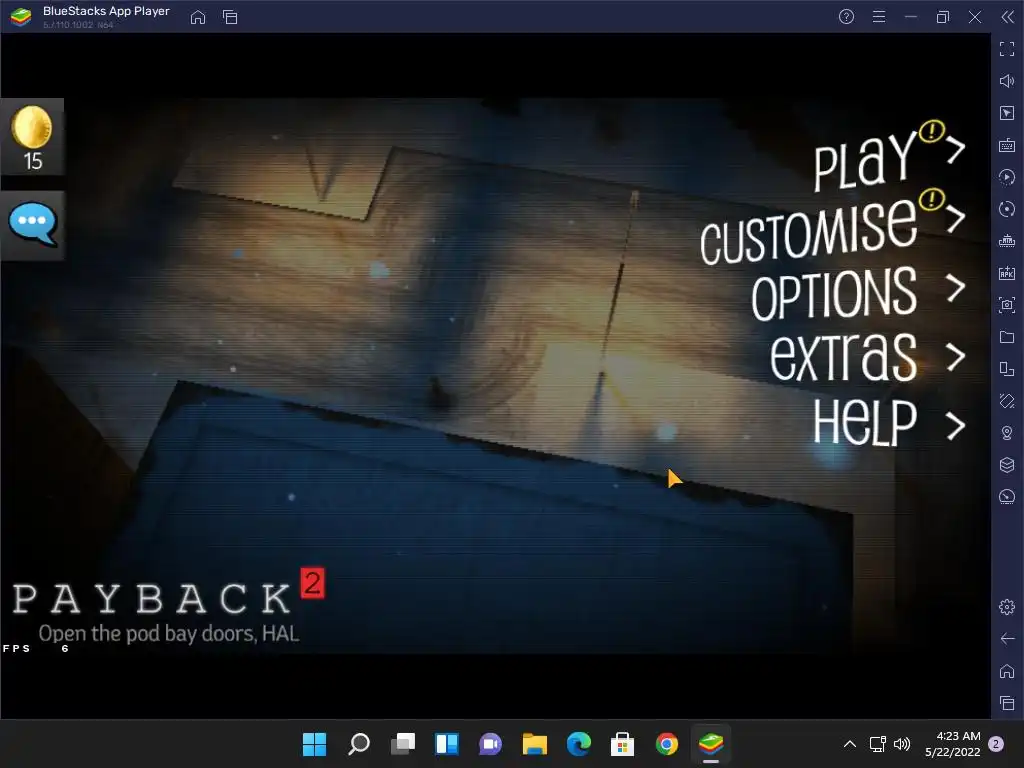Open the EXTRAS menu entry
Image resolution: width=1024 pixels, height=768 pixels.
tap(843, 357)
